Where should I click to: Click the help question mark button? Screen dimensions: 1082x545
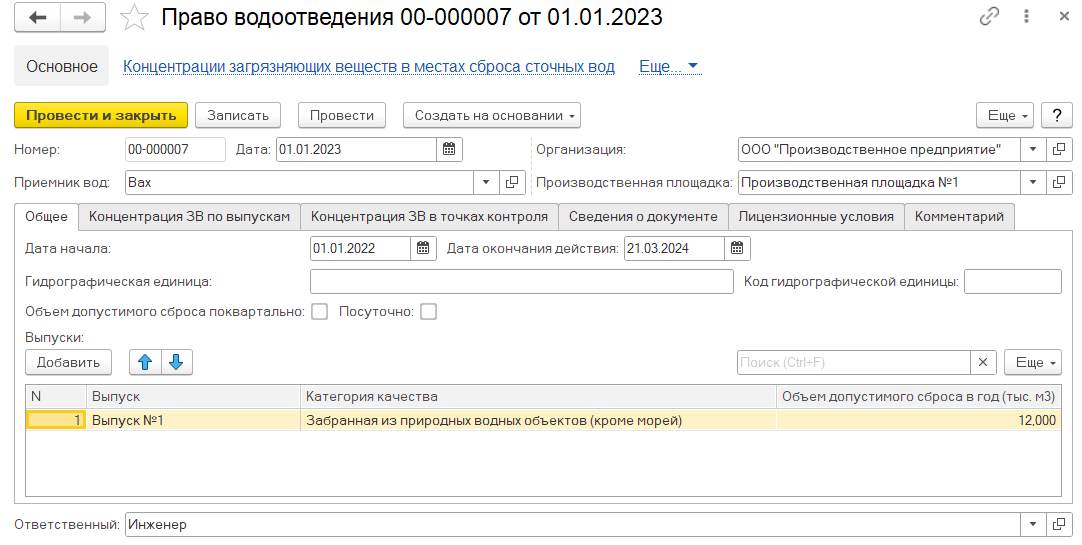1056,115
